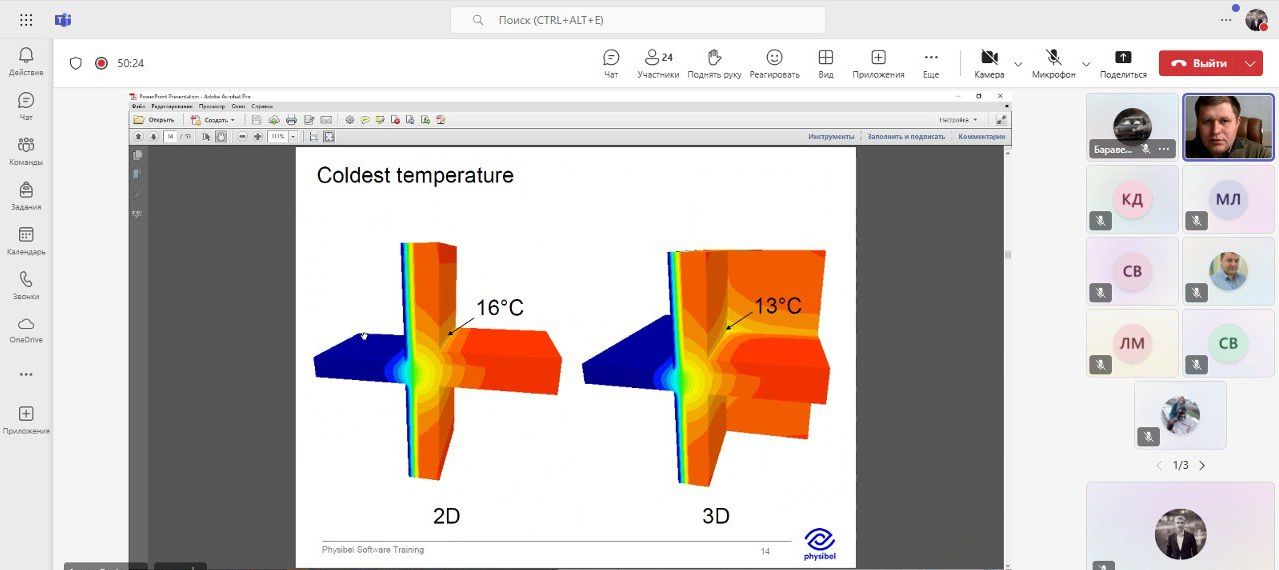The width and height of the screenshot is (1279, 570).
Task: Open the Chat panel in meeting toolbar
Action: coord(611,64)
